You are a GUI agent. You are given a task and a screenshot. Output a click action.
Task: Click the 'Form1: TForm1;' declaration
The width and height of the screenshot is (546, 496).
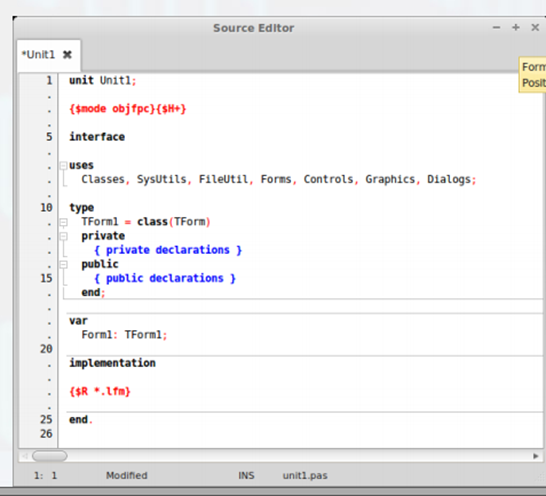[124, 335]
